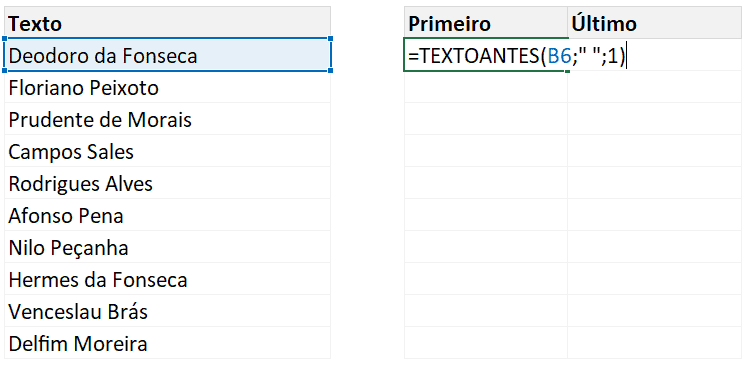
Task: Select the Hermes da Fonseca cell
Action: click(167, 279)
